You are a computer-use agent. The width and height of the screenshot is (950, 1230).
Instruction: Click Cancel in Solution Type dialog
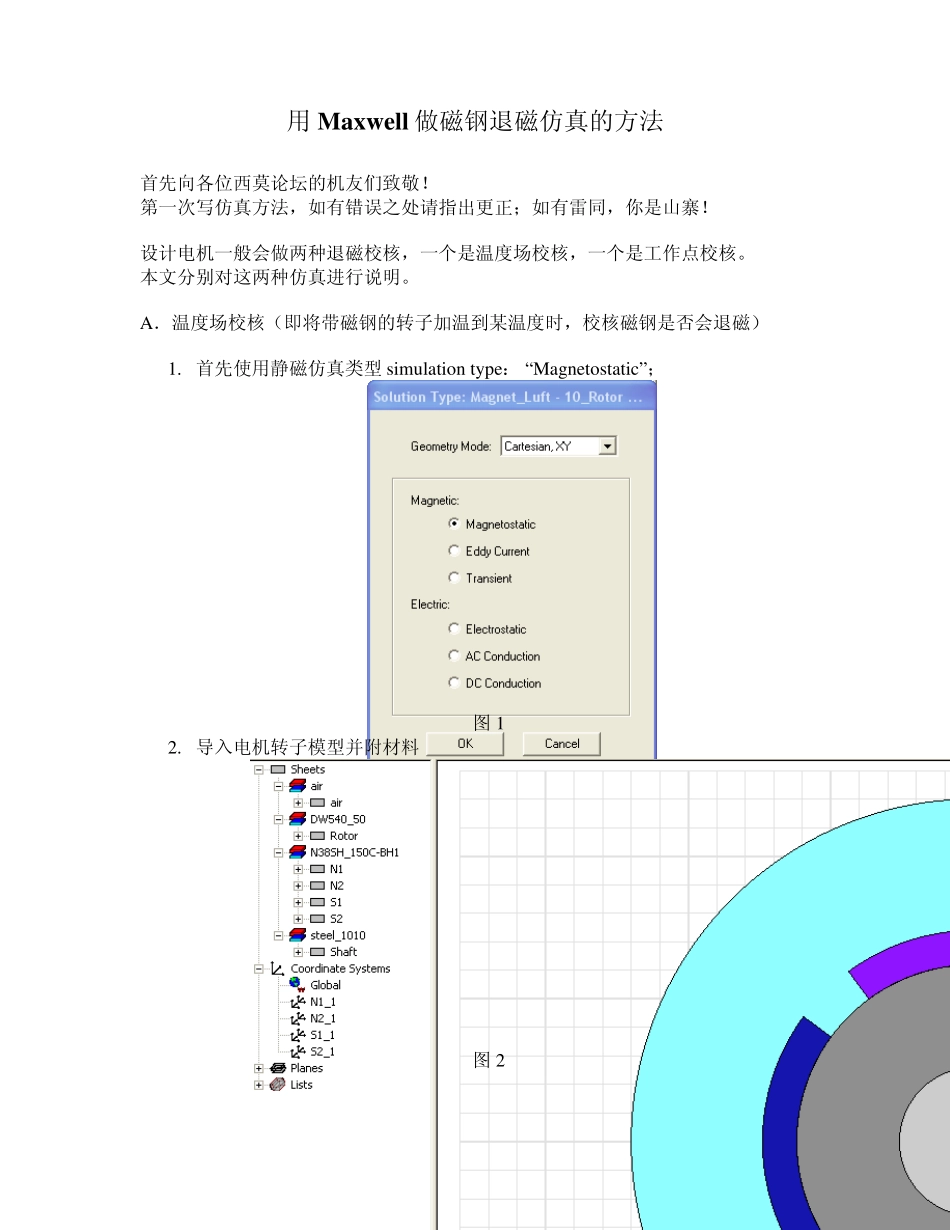pos(562,743)
